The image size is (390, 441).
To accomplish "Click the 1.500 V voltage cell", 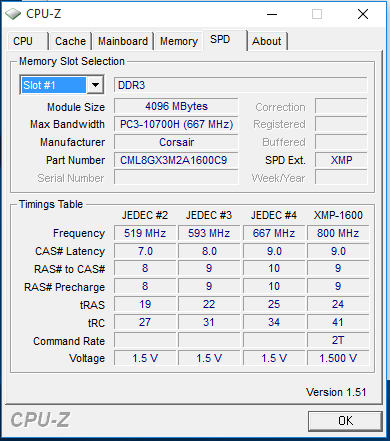I will point(338,358).
